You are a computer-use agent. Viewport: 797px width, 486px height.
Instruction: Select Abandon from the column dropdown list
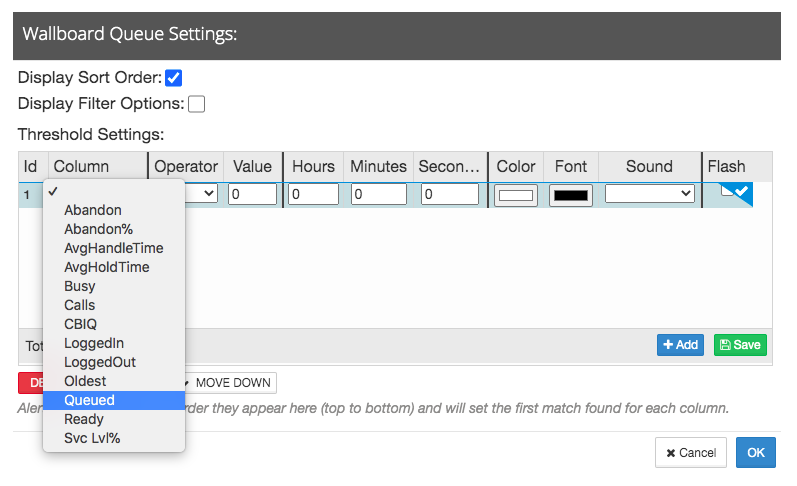(x=114, y=210)
